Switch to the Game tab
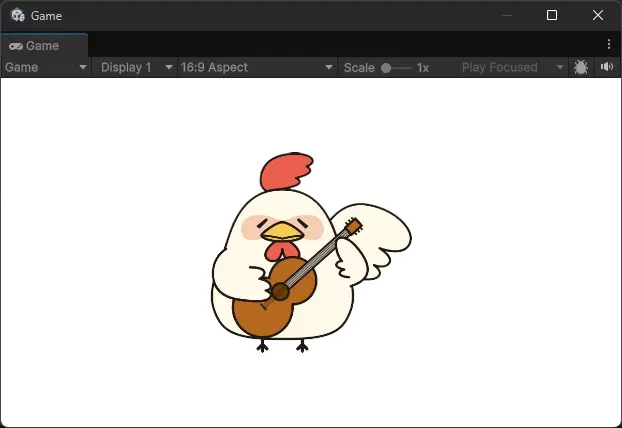 [44, 46]
